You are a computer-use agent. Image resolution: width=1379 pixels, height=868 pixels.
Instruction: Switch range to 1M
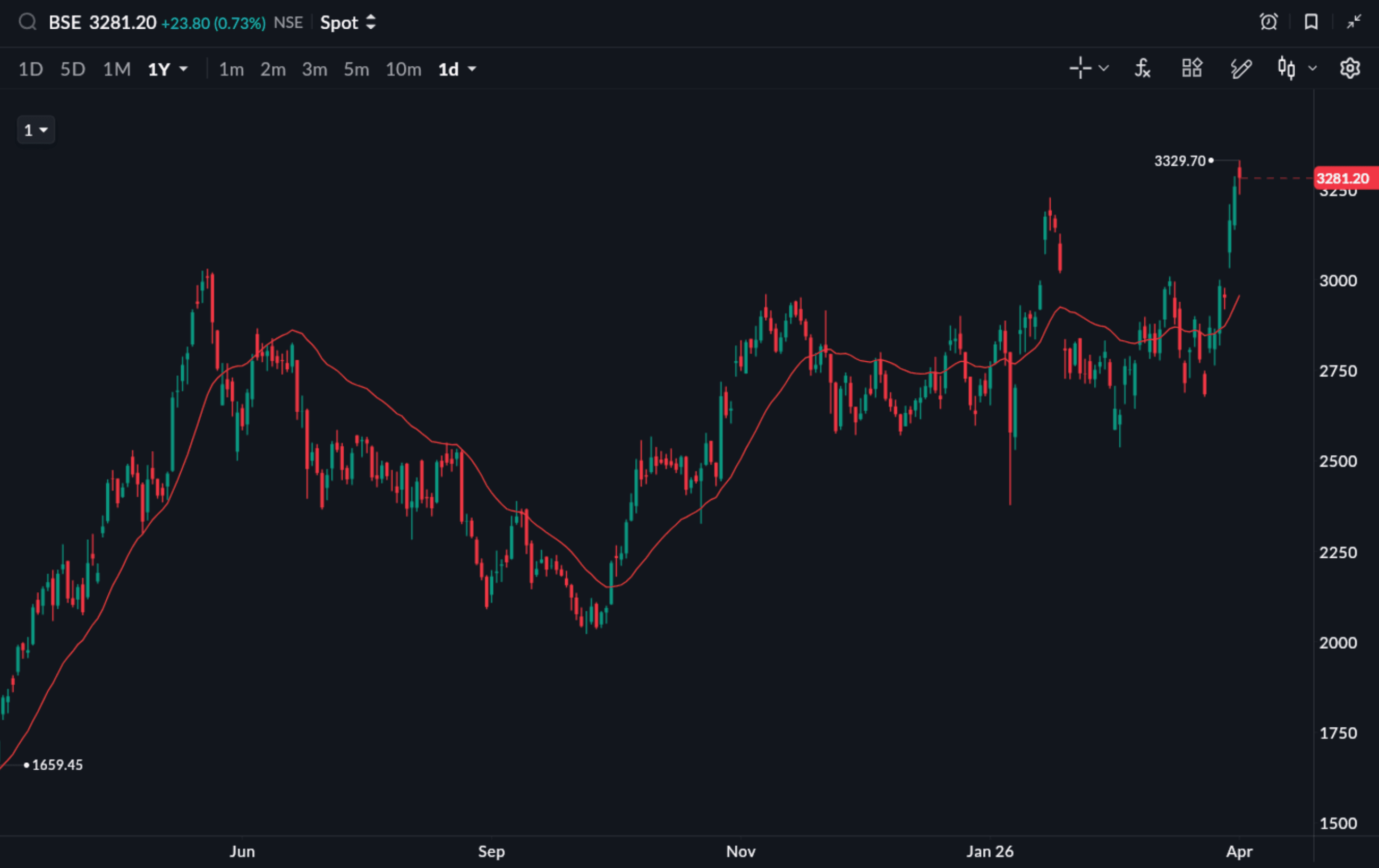(x=117, y=69)
